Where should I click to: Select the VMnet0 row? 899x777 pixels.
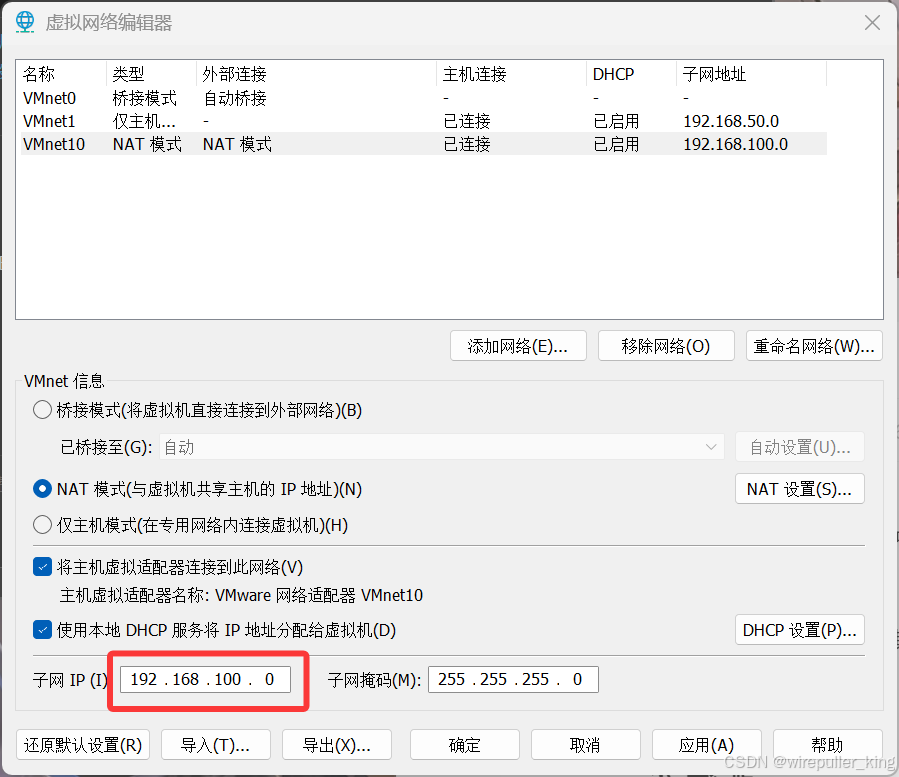point(424,98)
